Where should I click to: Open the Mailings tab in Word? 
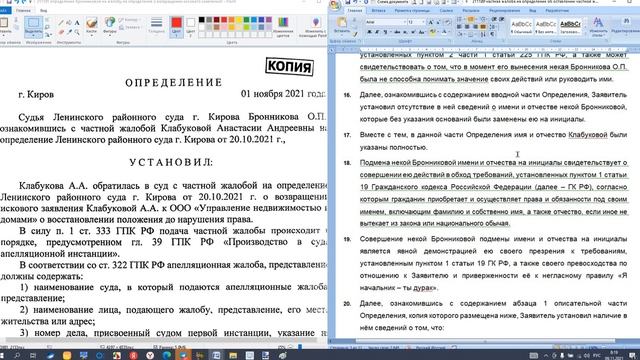point(471,11)
